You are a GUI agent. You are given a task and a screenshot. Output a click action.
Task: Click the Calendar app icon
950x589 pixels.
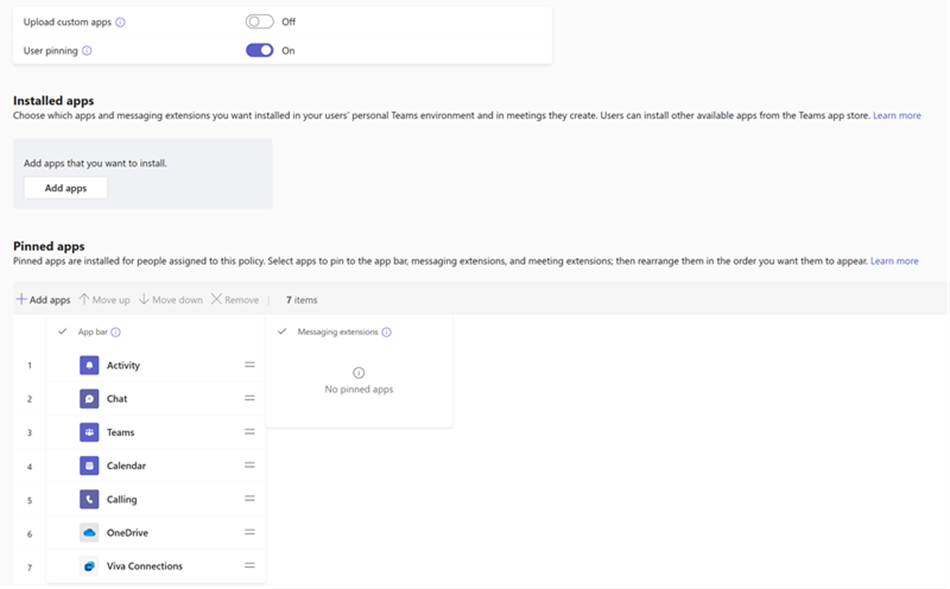88,465
